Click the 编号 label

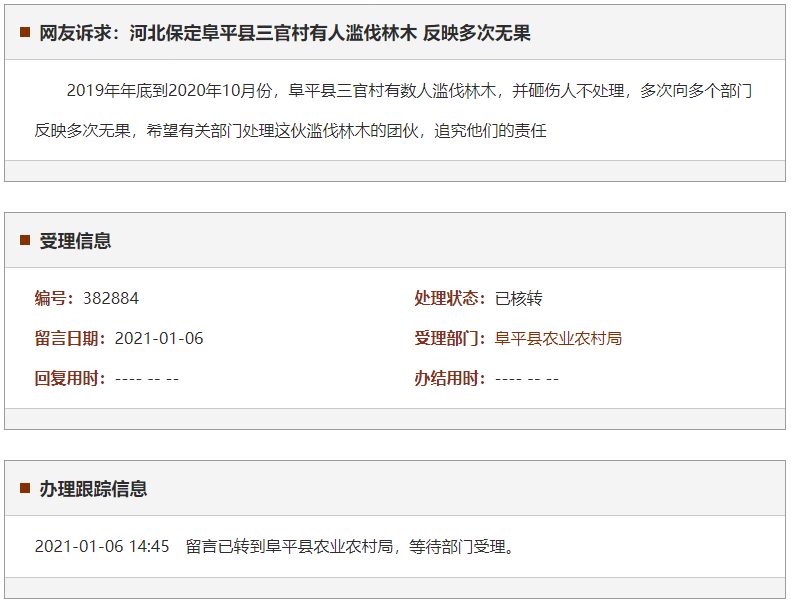[54, 298]
